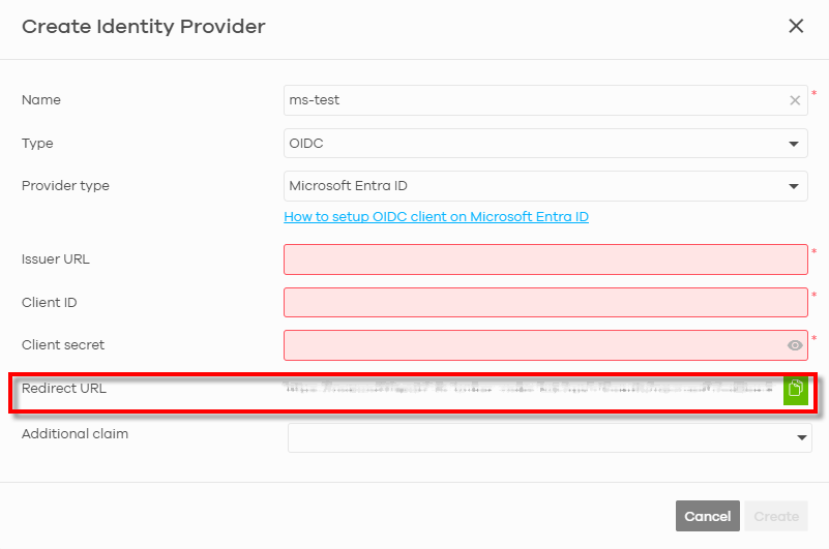Open How to setup OIDC client link
The width and height of the screenshot is (829, 549).
[x=436, y=217]
